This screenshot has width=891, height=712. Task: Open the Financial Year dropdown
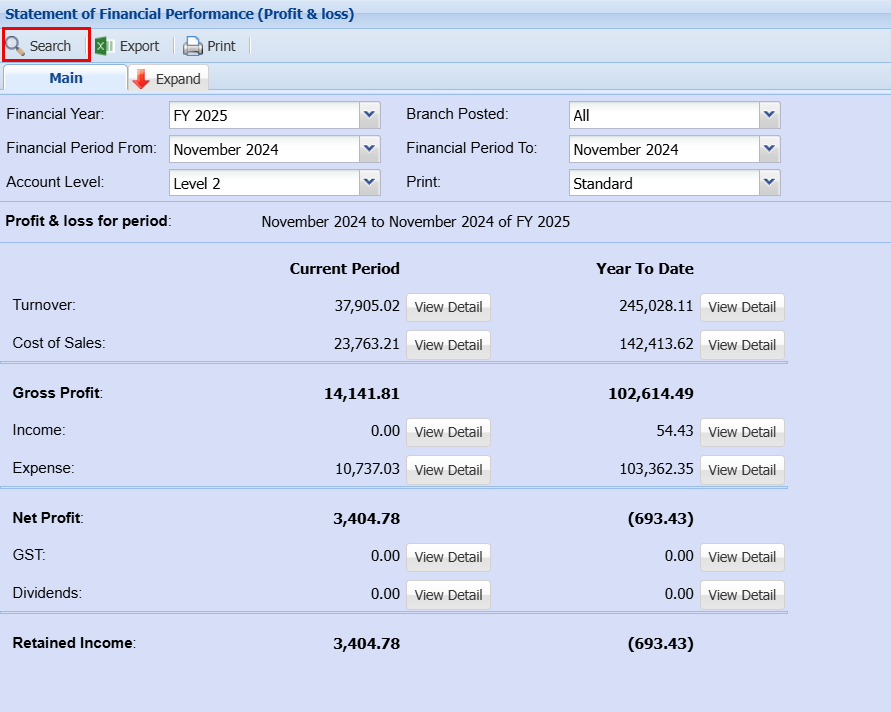click(x=370, y=115)
